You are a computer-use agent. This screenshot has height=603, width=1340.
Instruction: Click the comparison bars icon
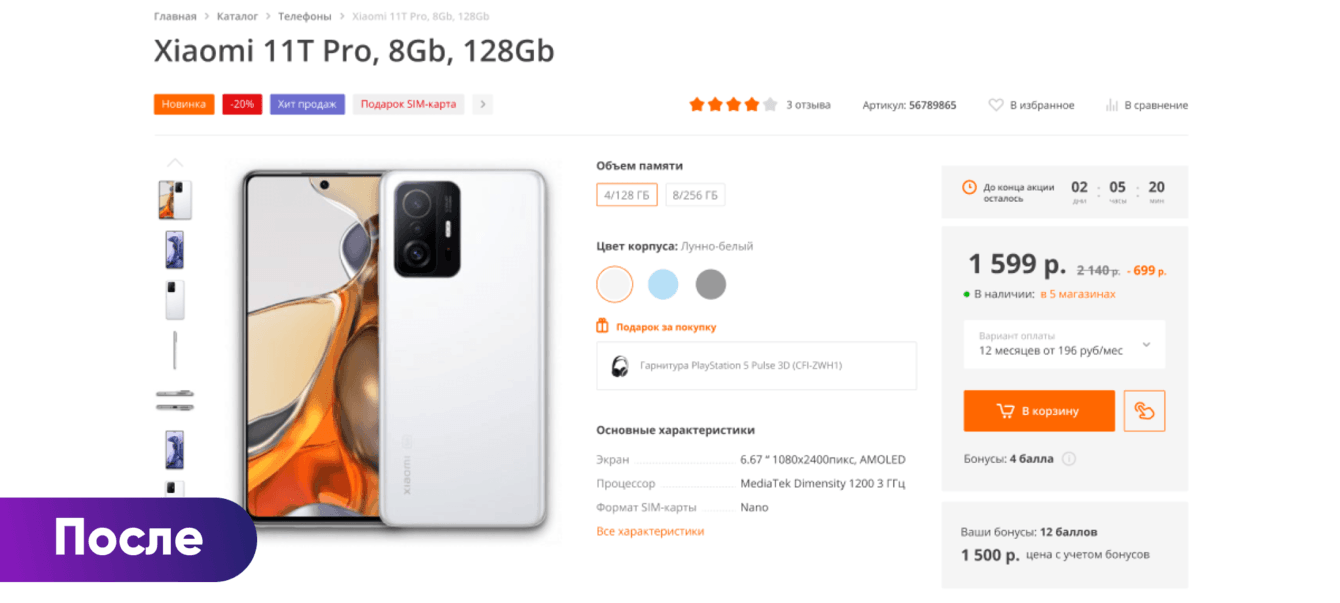pos(1111,105)
